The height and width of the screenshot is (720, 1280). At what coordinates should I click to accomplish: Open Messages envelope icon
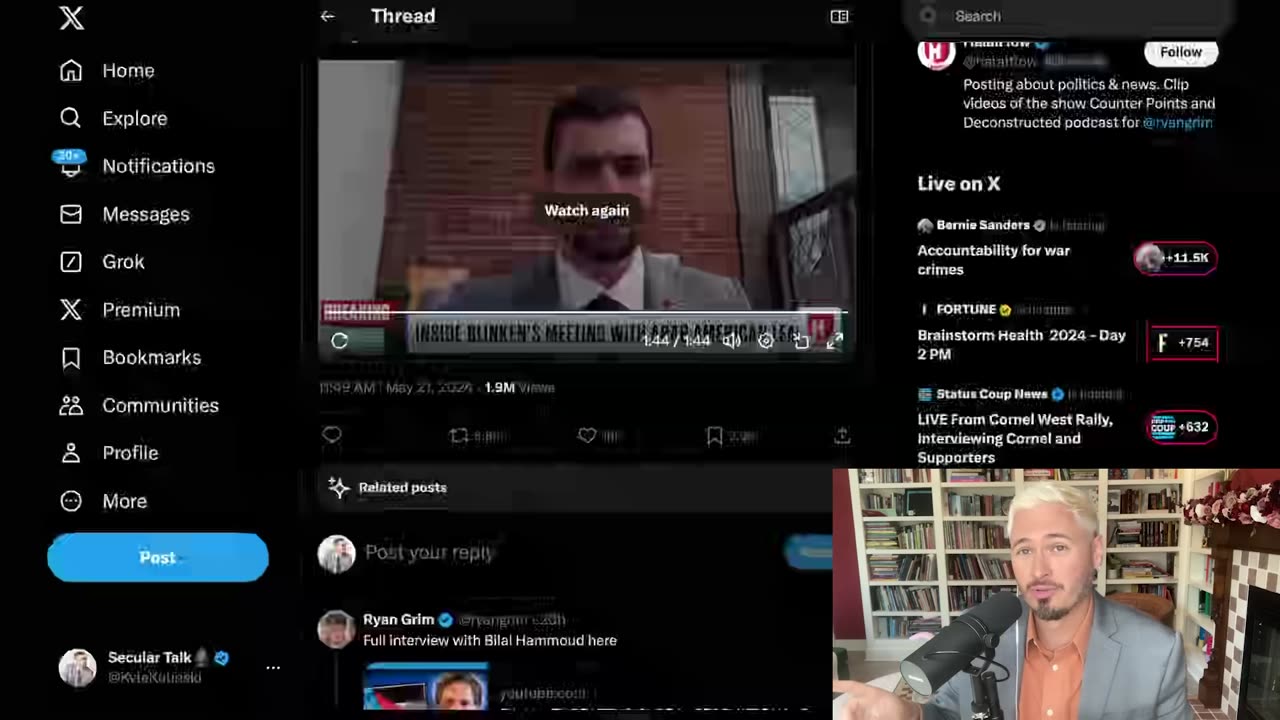point(71,214)
